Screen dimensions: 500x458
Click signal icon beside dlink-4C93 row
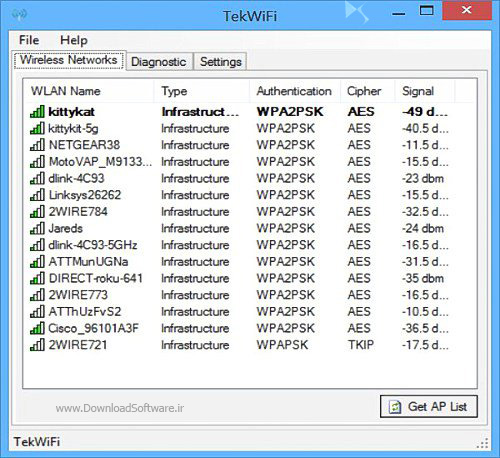pos(37,178)
